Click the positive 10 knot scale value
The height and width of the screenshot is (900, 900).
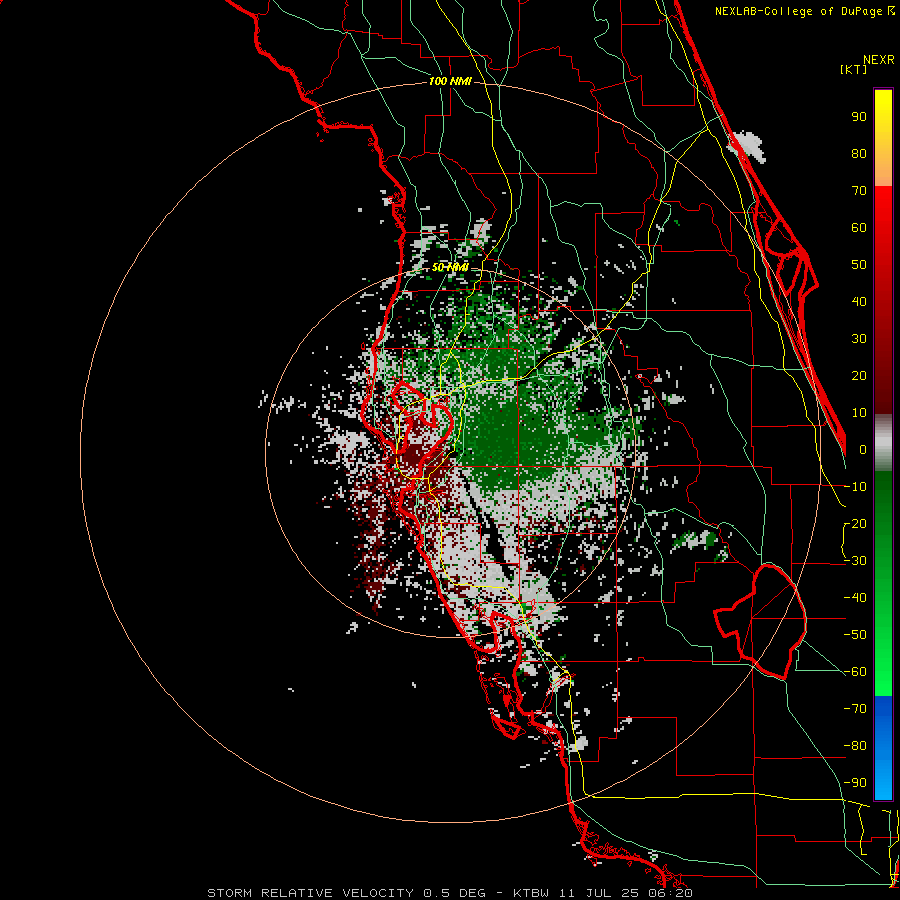pos(859,413)
